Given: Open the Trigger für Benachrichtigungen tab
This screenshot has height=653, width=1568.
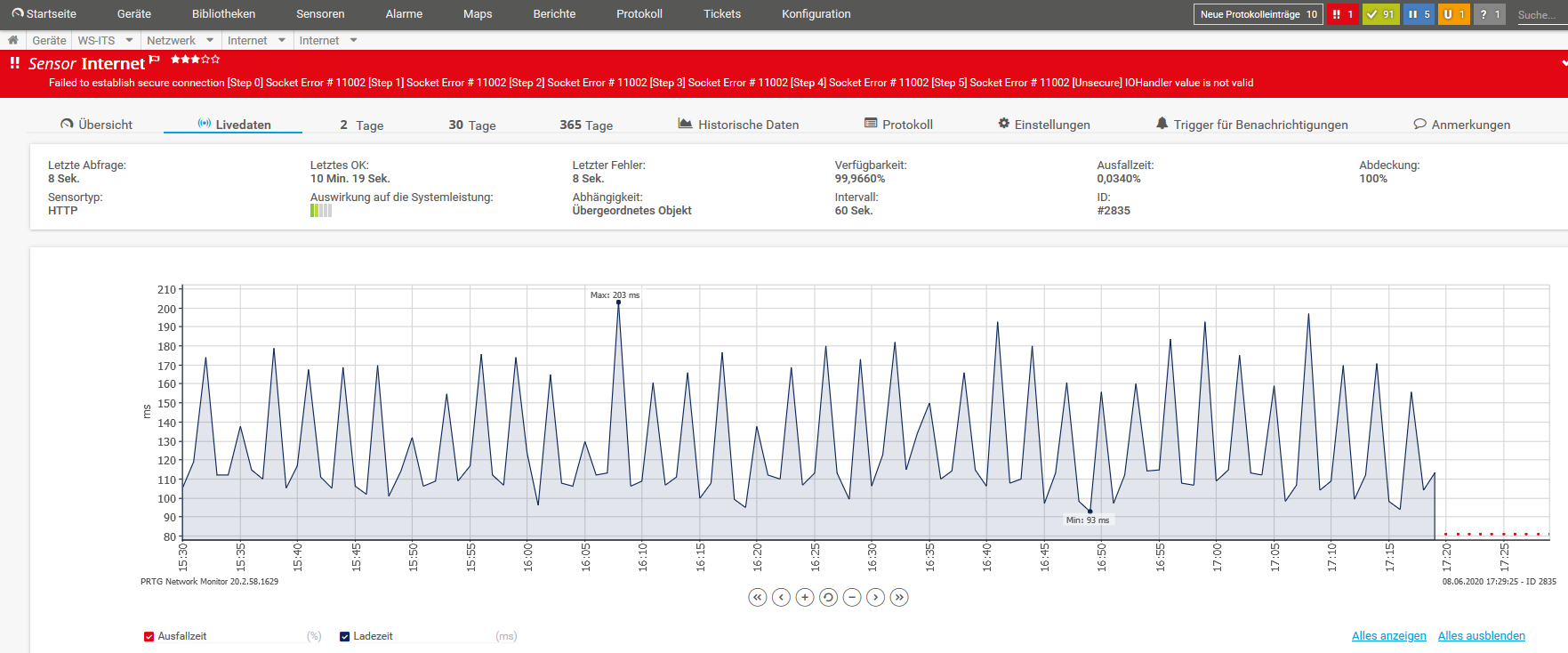Looking at the screenshot, I should pos(1252,125).
